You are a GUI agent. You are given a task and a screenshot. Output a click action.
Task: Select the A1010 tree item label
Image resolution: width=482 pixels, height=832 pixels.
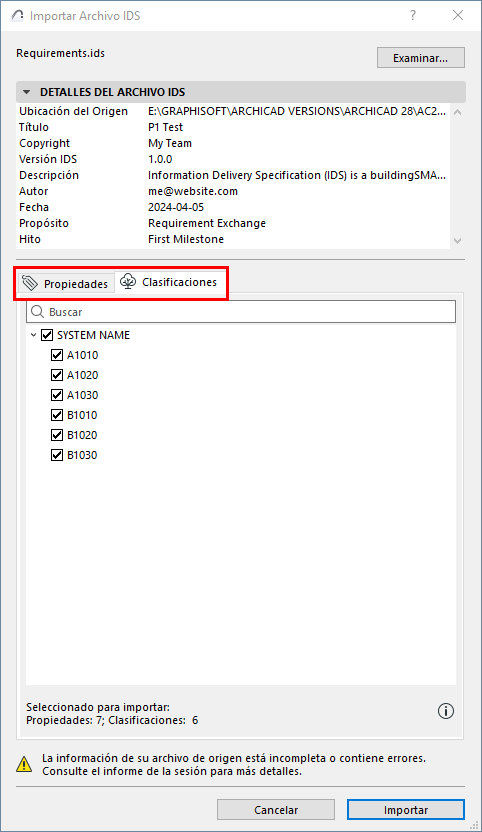click(82, 355)
